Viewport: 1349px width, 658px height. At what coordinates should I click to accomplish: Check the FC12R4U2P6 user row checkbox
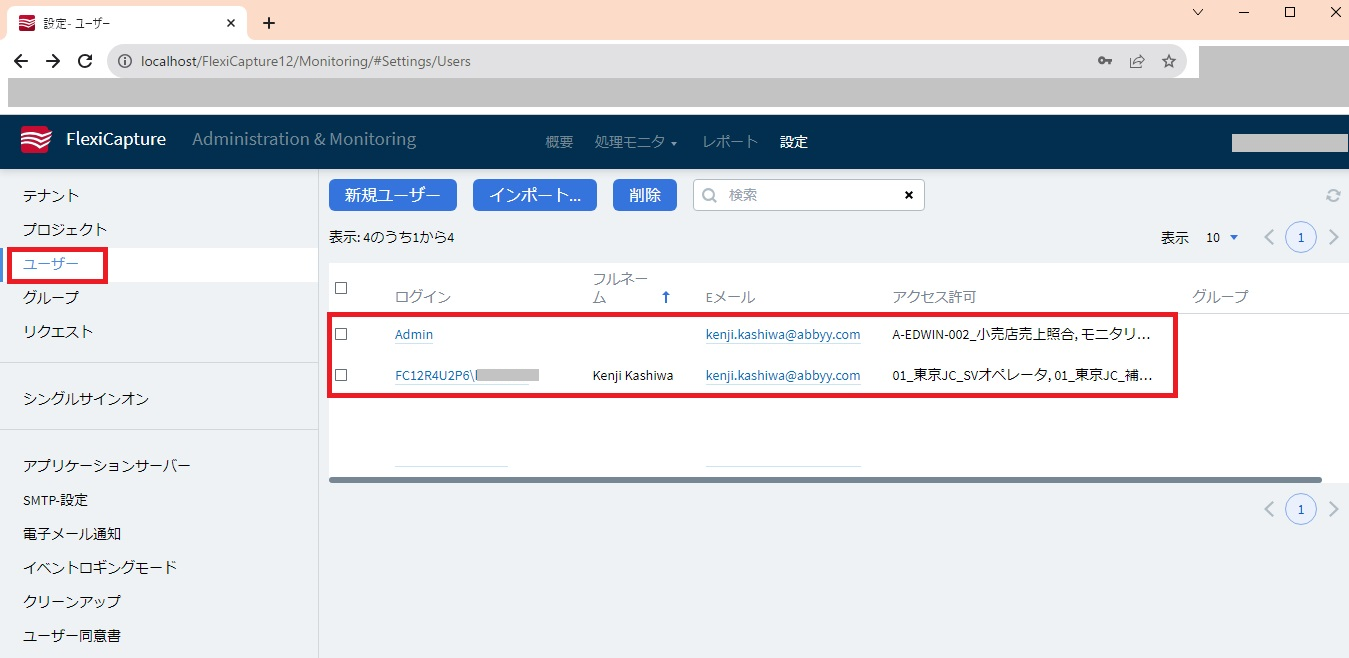point(341,375)
